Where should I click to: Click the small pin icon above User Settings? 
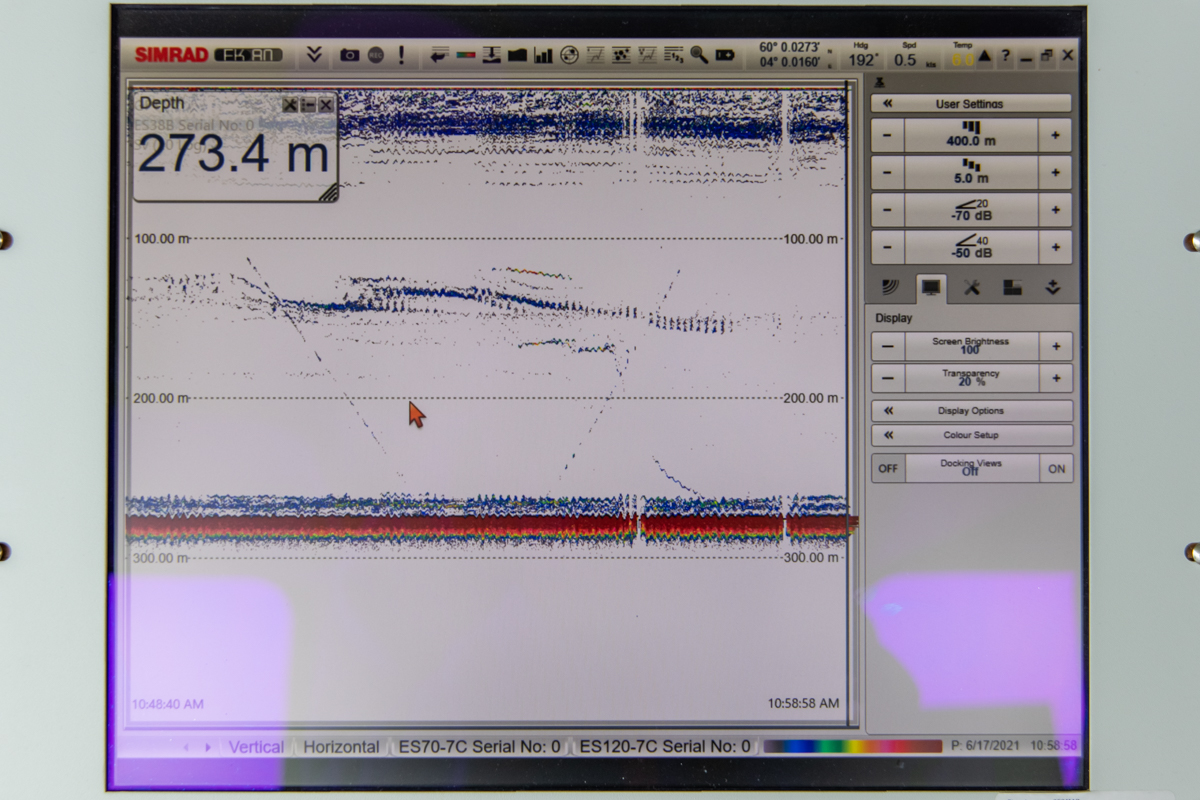pyautogui.click(x=880, y=82)
